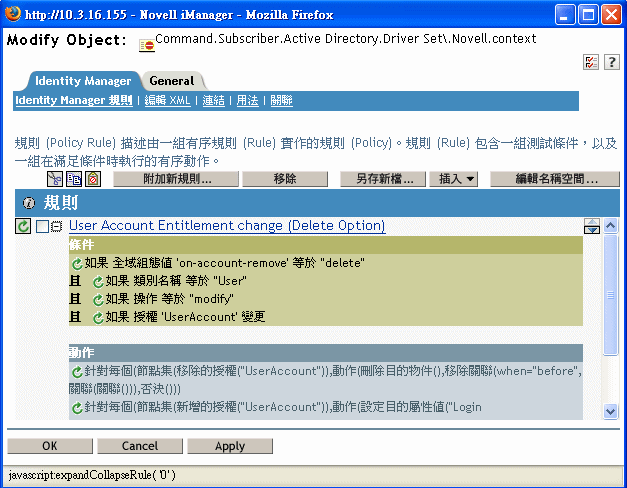Screen dimensions: 627x488
Task: Open the 用法 sub-tab
Action: coord(247,100)
